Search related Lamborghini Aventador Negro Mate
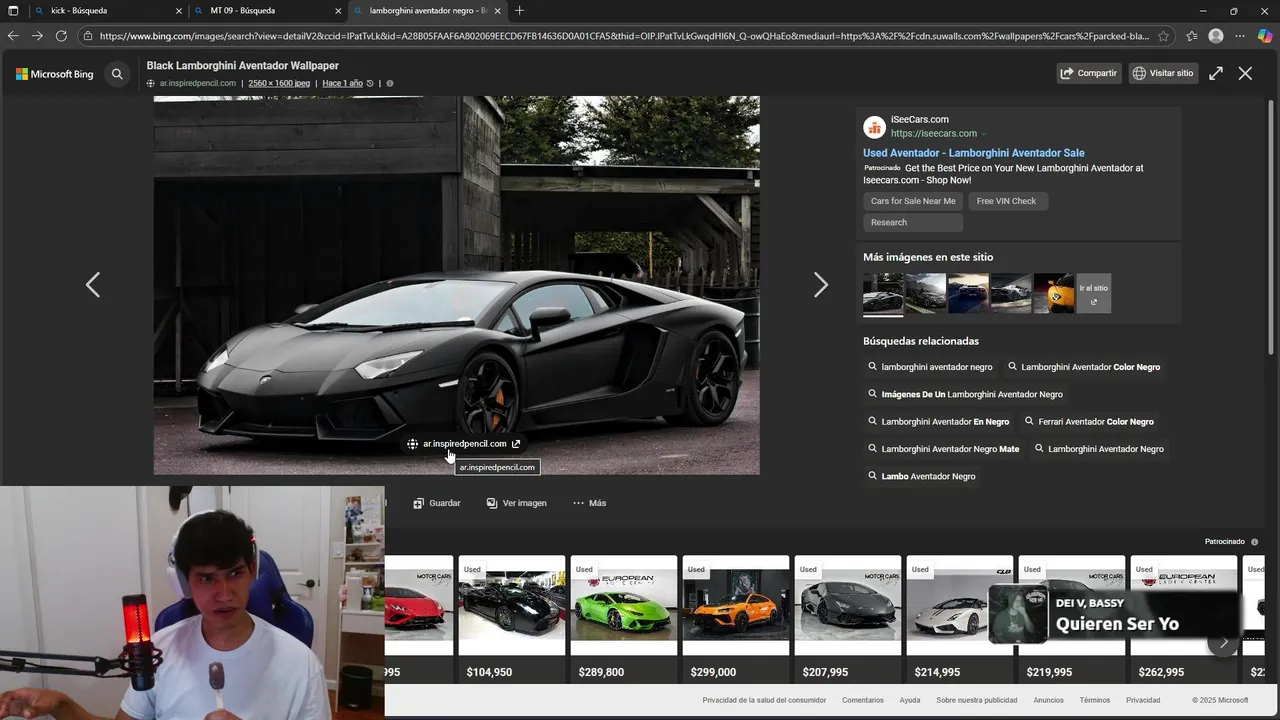The height and width of the screenshot is (720, 1280). pyautogui.click(x=944, y=449)
